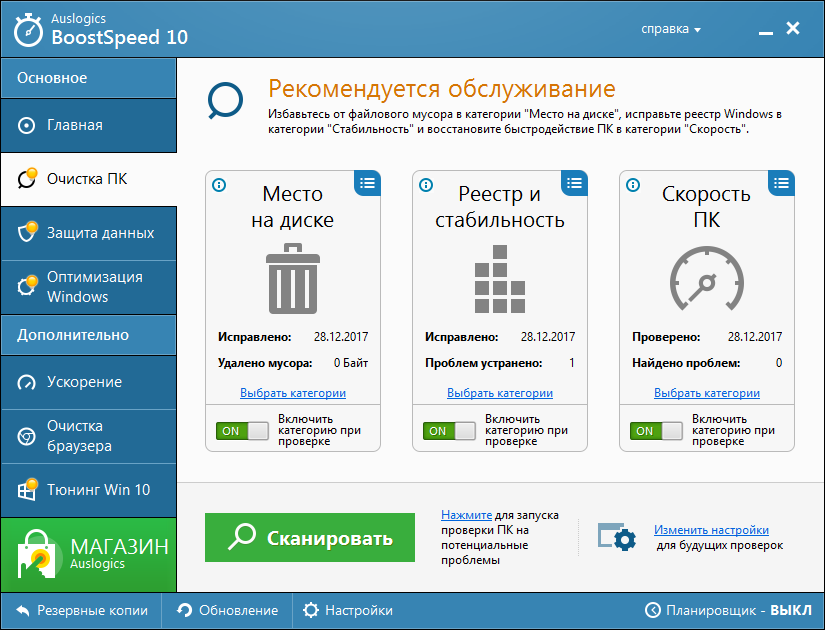The height and width of the screenshot is (630, 825).
Task: Click Проверено date on Скорость ПК card
Action: pos(755,337)
